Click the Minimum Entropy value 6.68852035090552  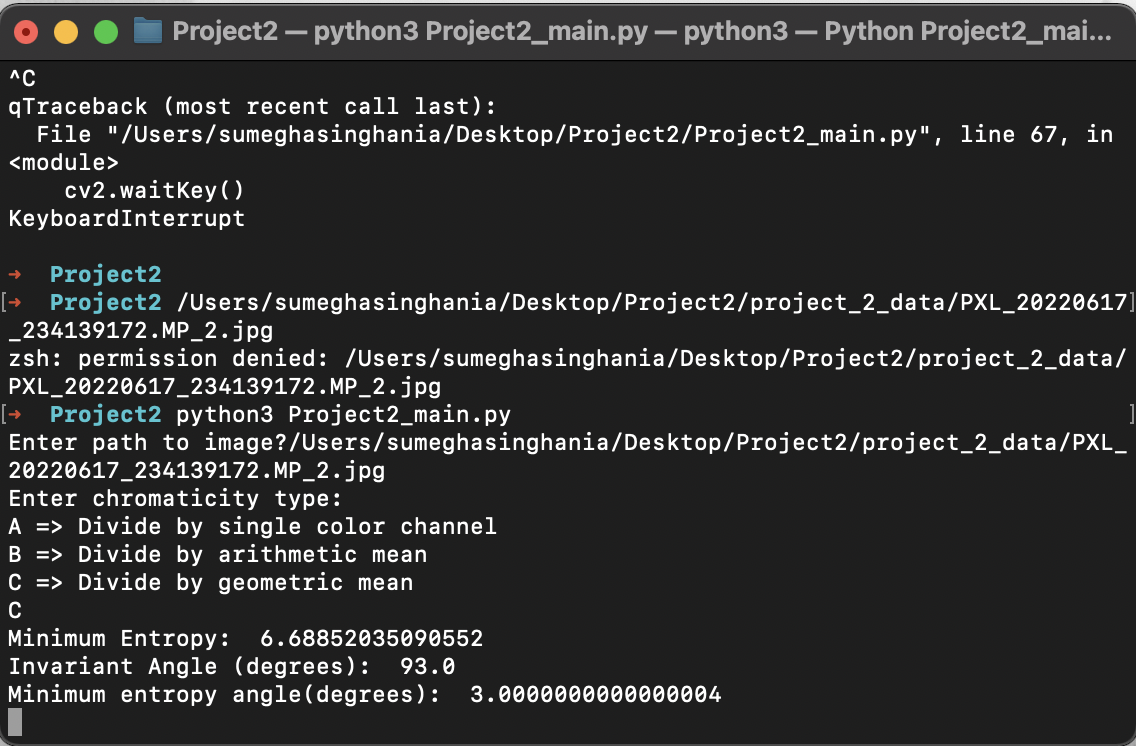(371, 638)
